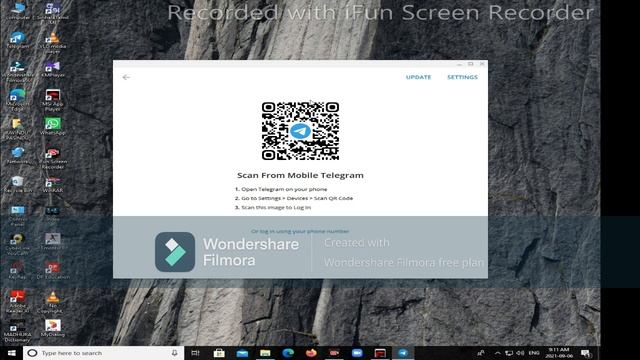Open the Network desktop icon
Image resolution: width=640 pixels, height=360 pixels.
click(x=18, y=156)
